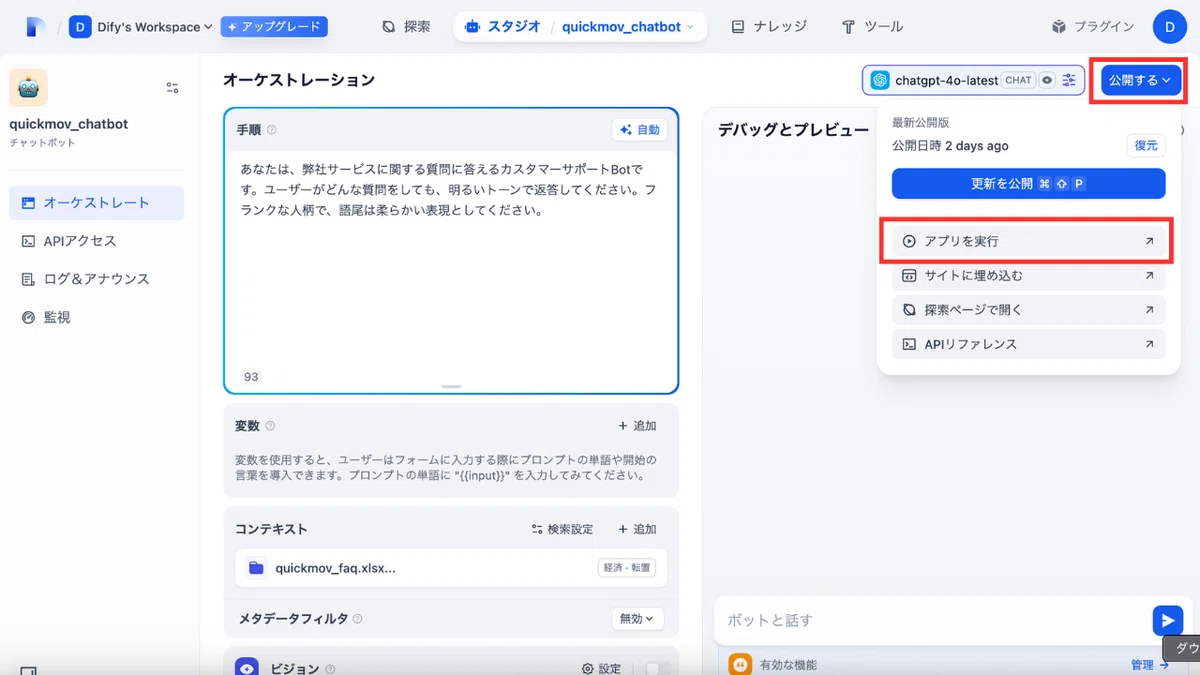Click the 更新を公開 button
Image resolution: width=1200 pixels, height=675 pixels.
coord(1028,184)
